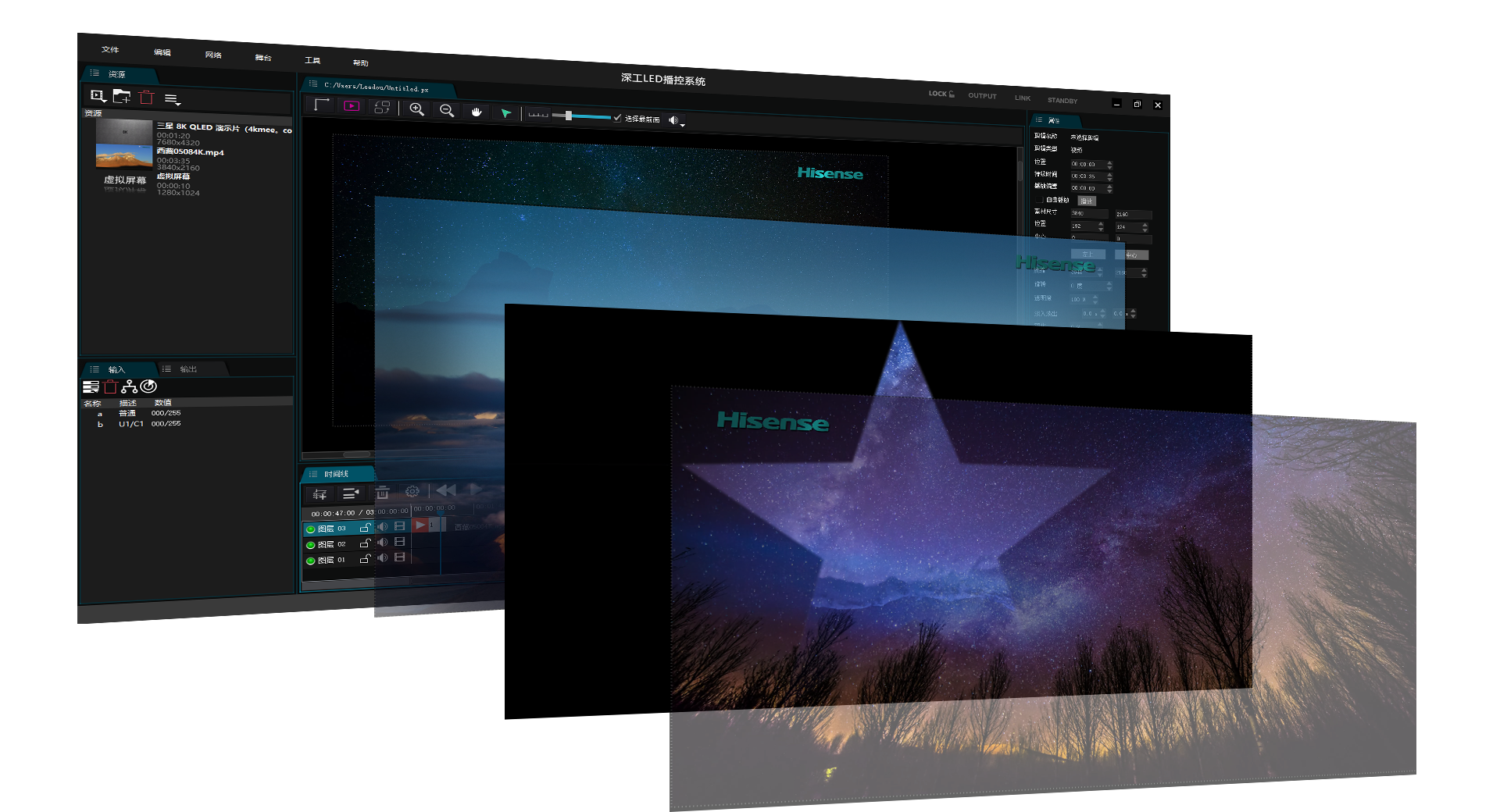Click the stepper on first 位置 time field

[1109, 165]
